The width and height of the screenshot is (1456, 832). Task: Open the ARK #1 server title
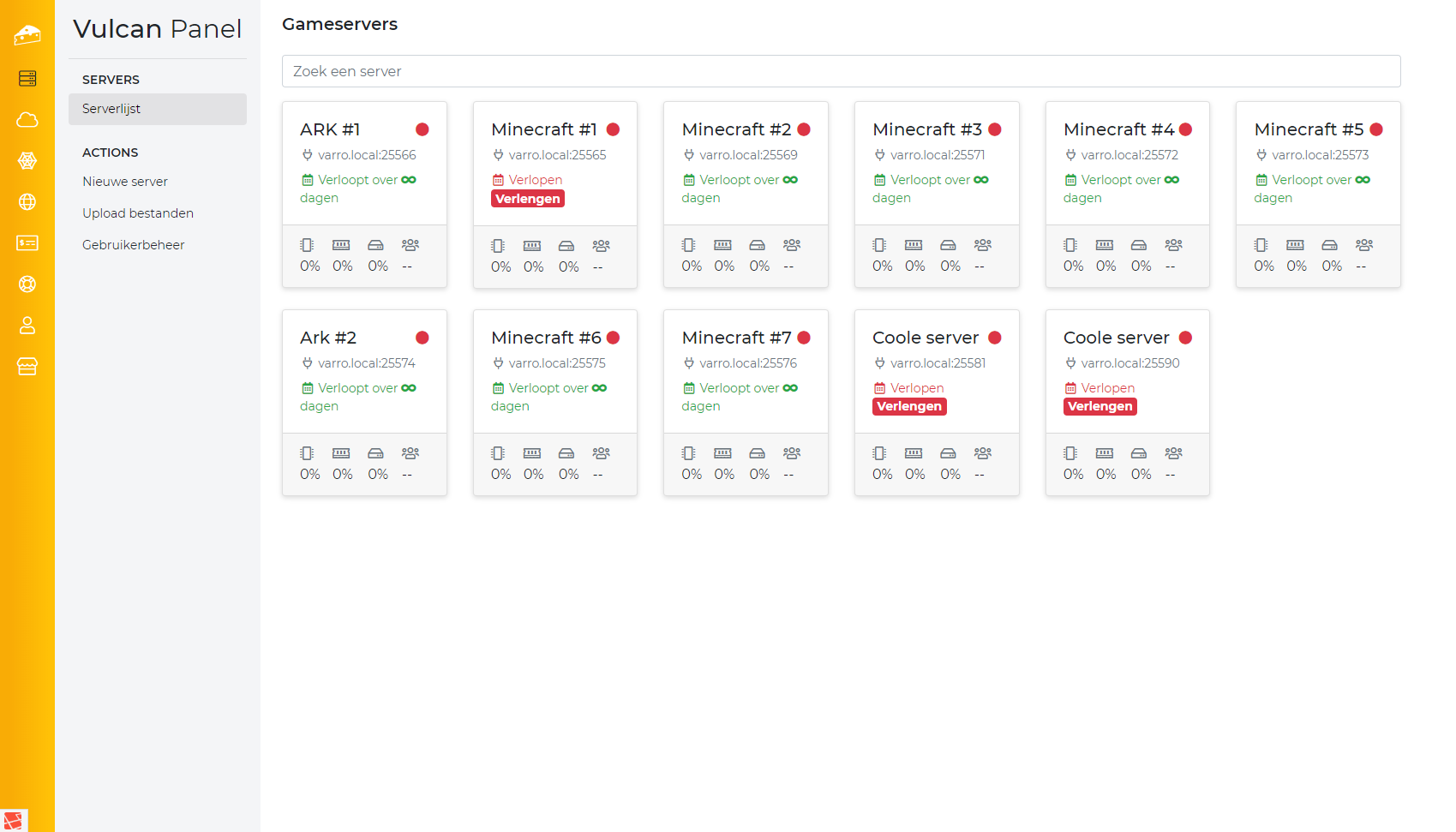click(x=330, y=129)
